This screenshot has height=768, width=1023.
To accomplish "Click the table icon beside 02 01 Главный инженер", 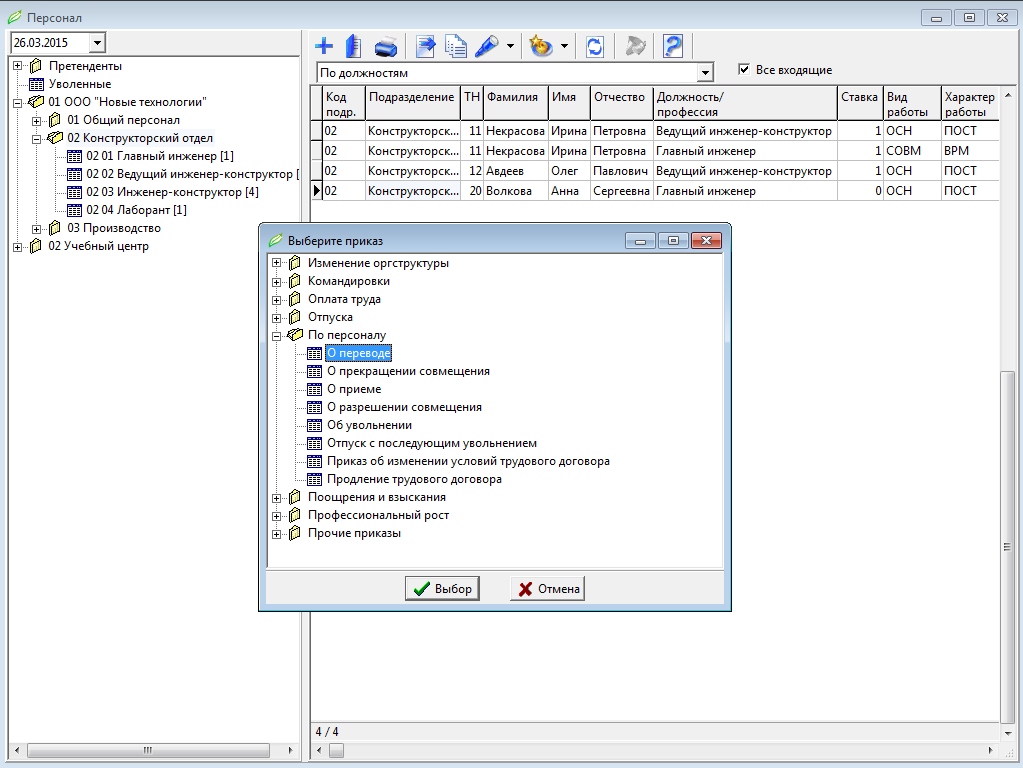I will click(x=74, y=156).
